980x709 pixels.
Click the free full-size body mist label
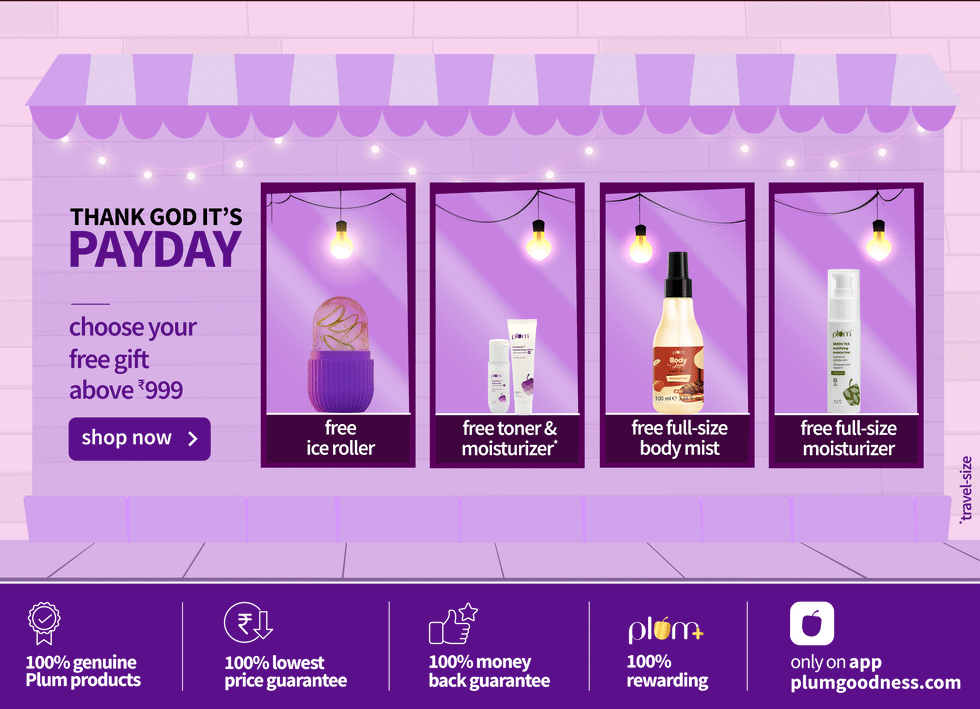pos(679,438)
